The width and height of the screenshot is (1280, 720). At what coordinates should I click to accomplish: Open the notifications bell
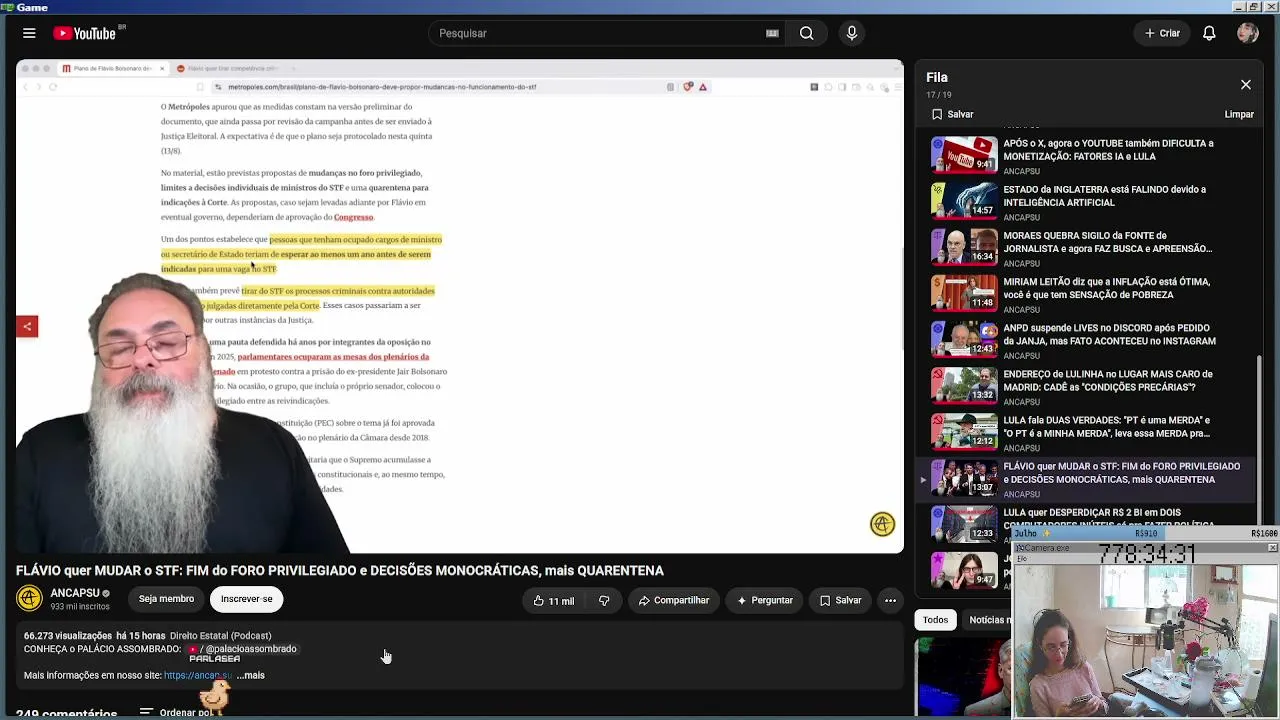(x=1209, y=33)
